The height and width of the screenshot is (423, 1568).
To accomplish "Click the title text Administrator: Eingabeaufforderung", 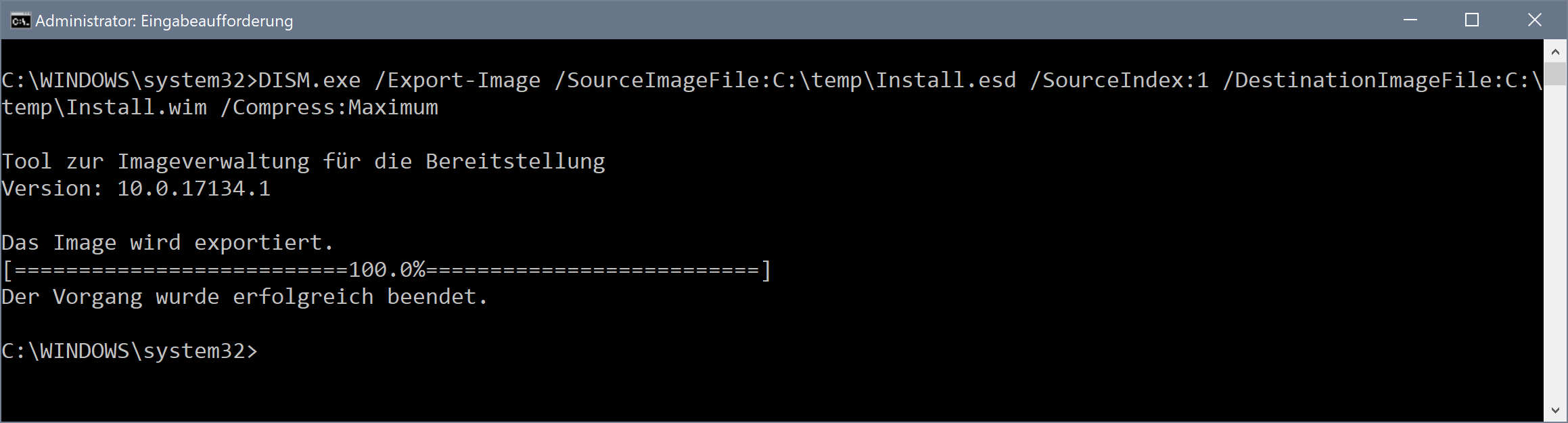I will (x=164, y=21).
